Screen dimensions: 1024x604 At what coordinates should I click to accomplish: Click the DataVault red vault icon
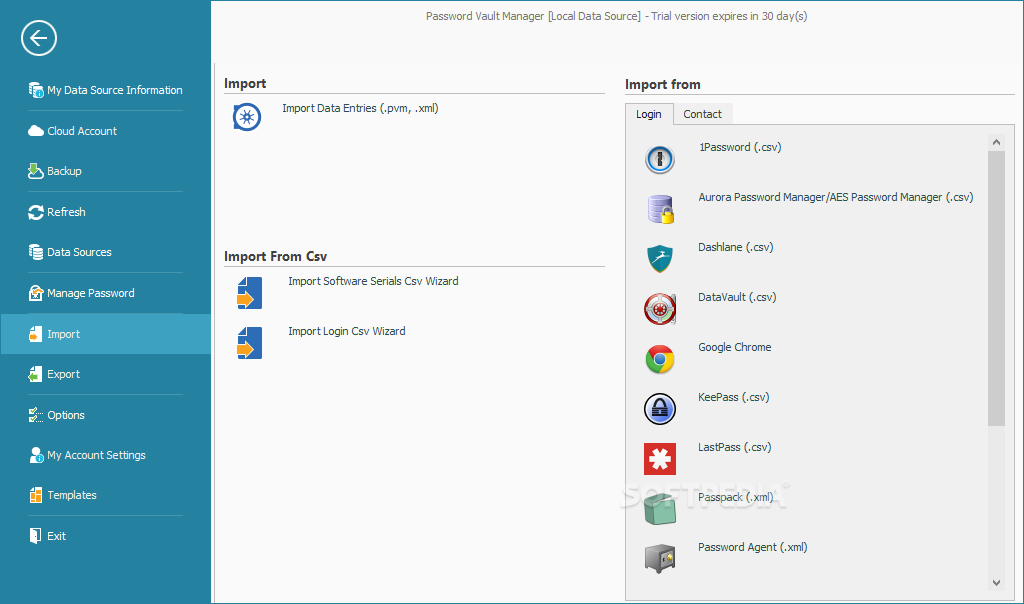point(659,309)
